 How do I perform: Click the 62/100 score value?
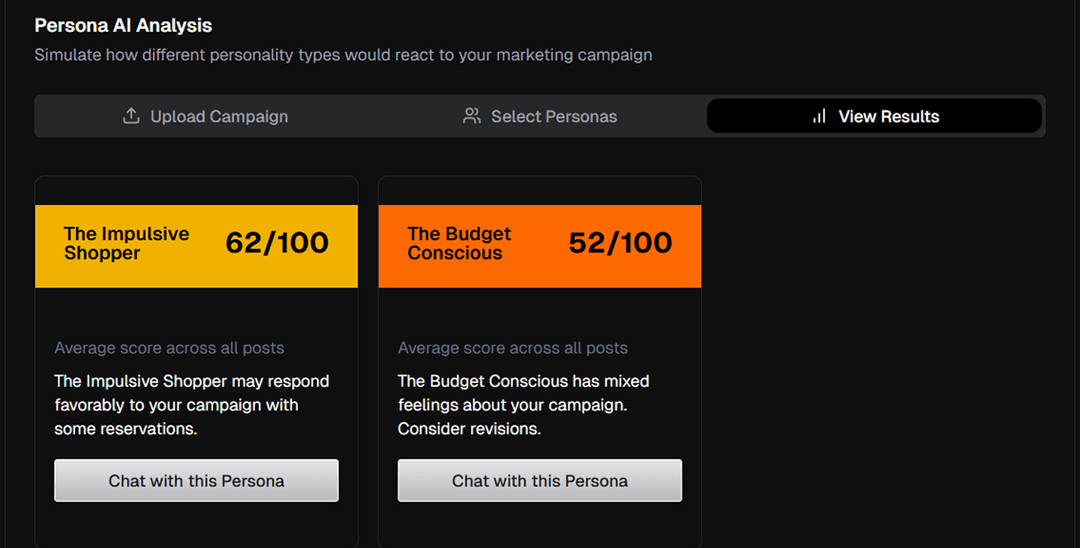click(277, 243)
